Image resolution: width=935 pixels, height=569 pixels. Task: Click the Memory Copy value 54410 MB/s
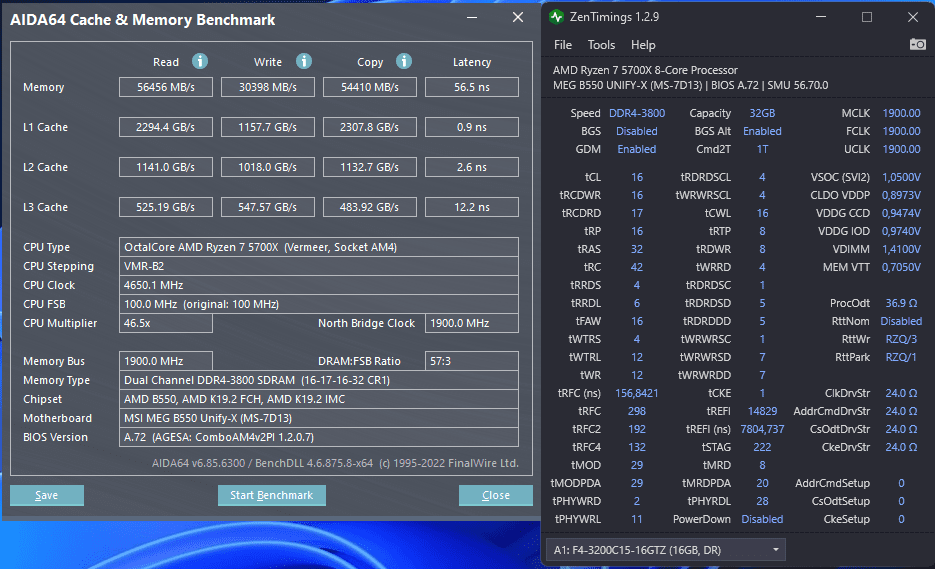click(x=370, y=87)
